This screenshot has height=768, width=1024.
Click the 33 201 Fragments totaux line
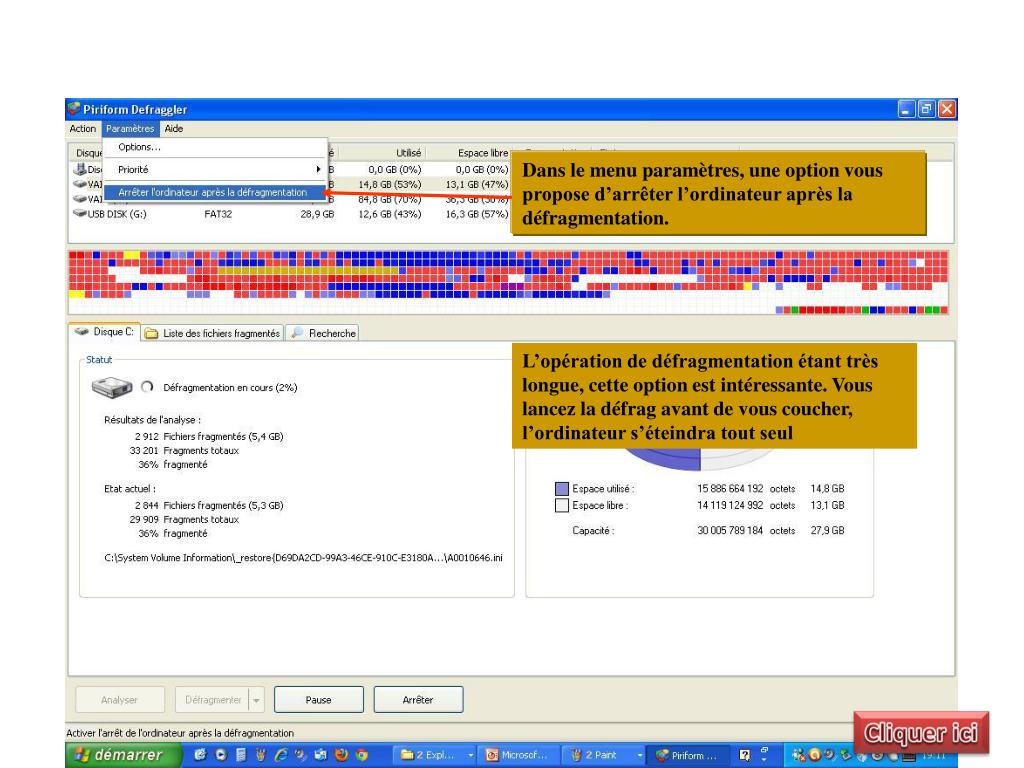[x=184, y=451]
